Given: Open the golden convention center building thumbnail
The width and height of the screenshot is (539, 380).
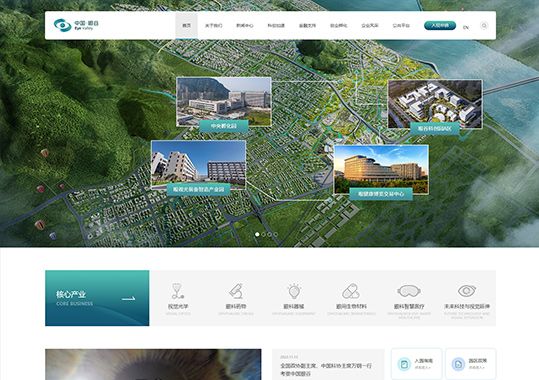Looking at the screenshot, I should (381, 169).
